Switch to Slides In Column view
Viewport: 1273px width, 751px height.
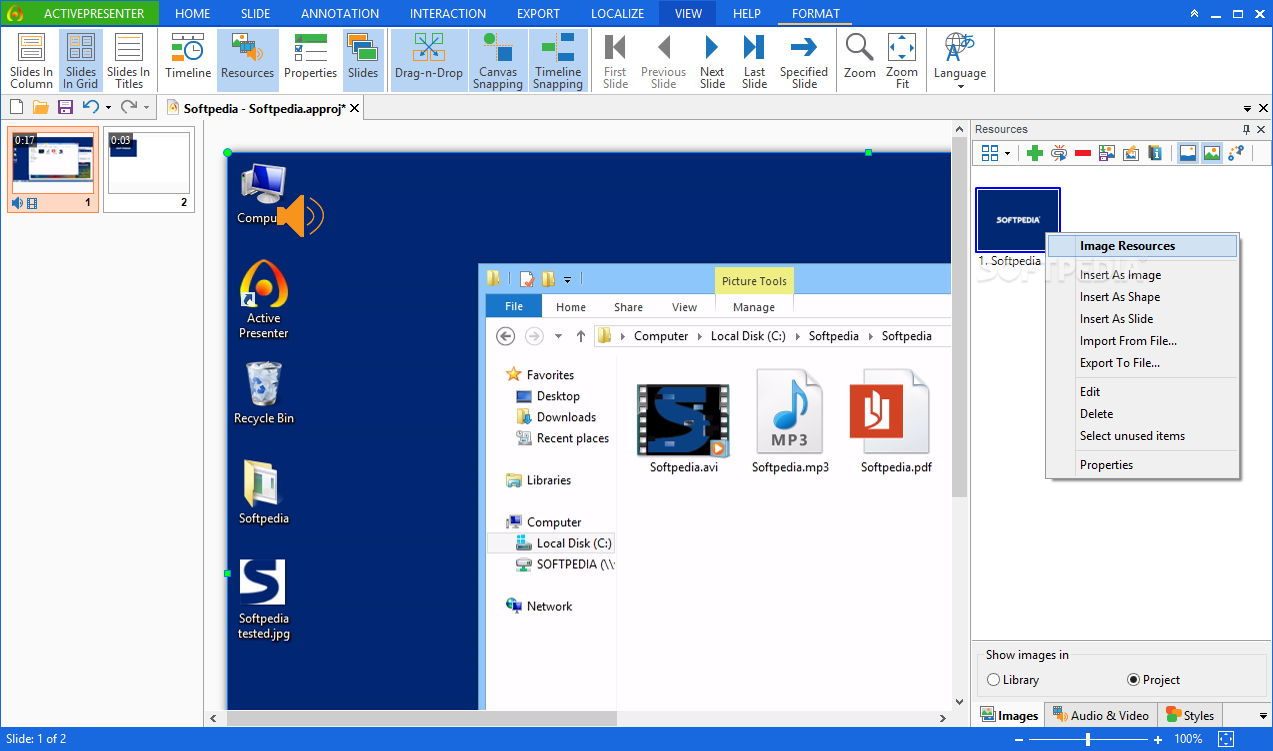pyautogui.click(x=31, y=61)
